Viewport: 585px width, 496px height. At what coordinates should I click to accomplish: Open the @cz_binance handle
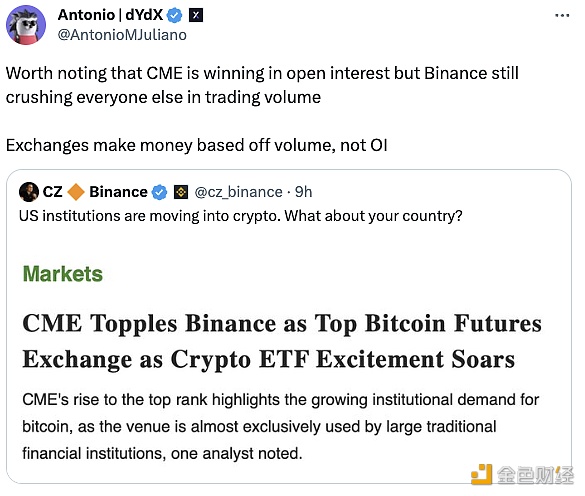pos(238,192)
